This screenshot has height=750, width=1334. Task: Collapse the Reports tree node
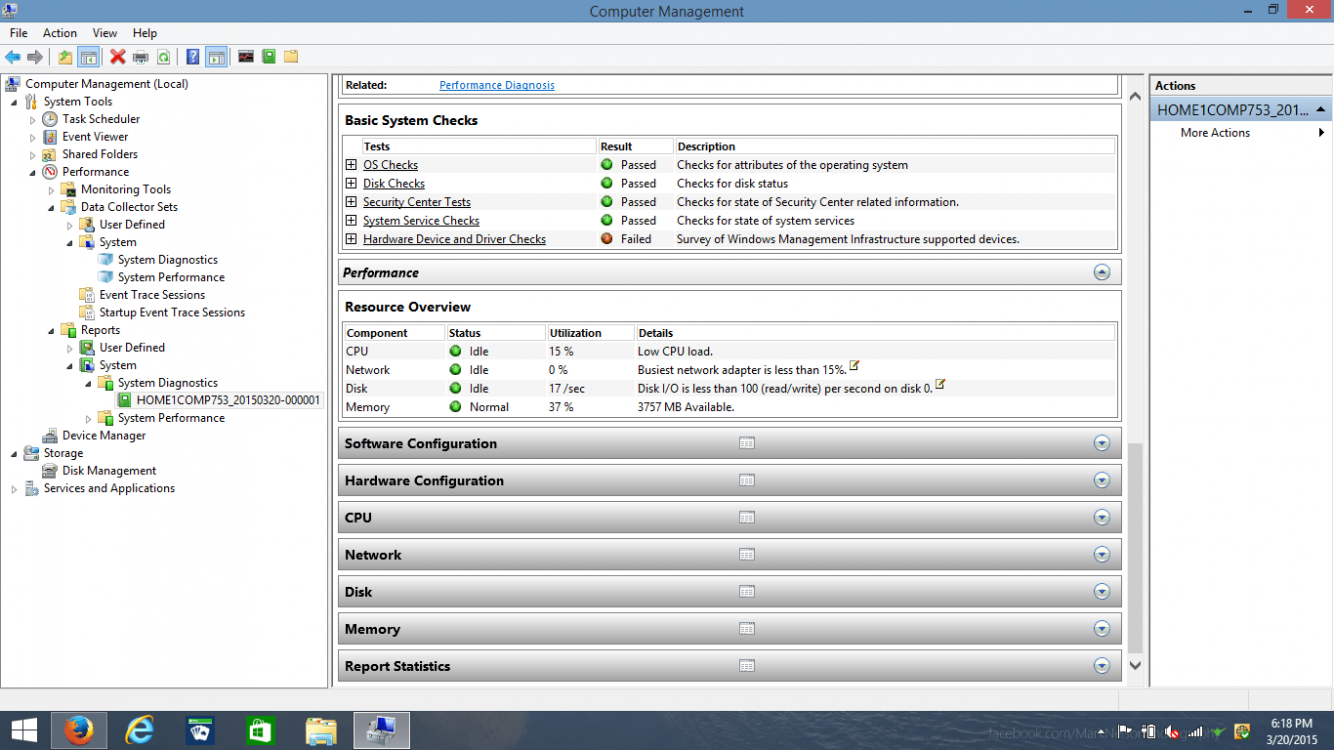tap(51, 331)
